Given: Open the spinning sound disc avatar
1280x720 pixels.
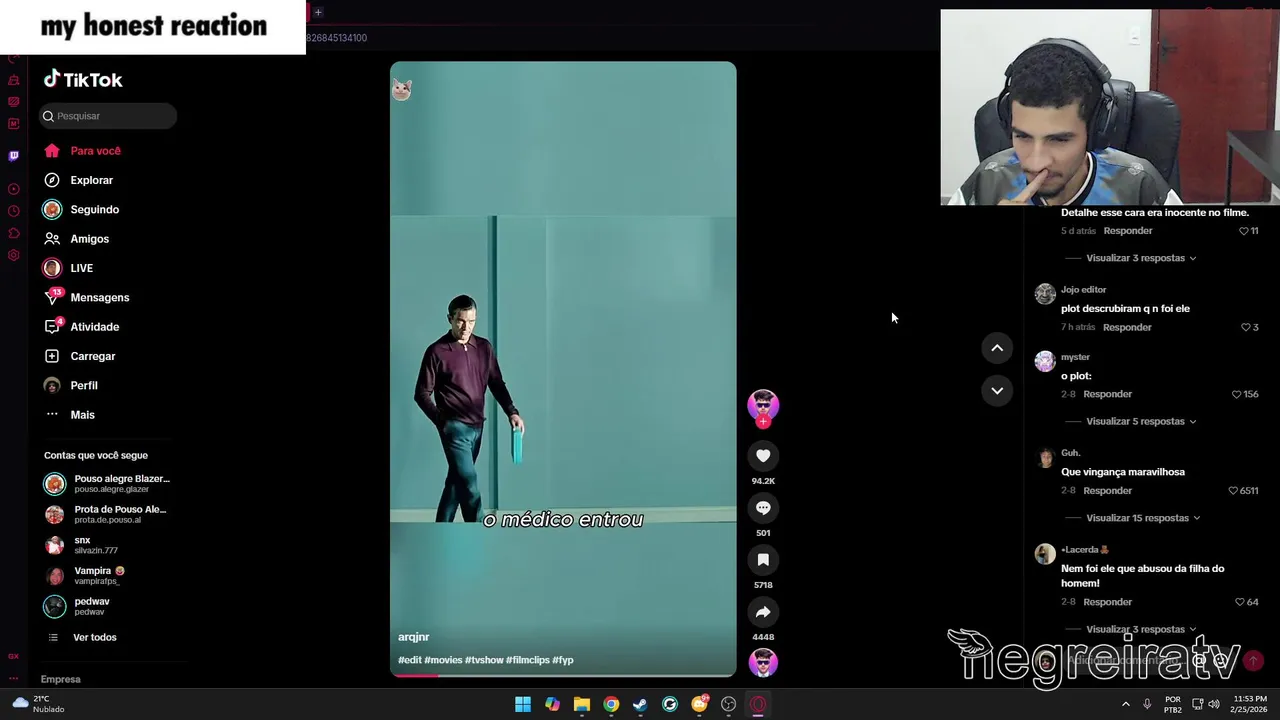Looking at the screenshot, I should pyautogui.click(x=763, y=663).
